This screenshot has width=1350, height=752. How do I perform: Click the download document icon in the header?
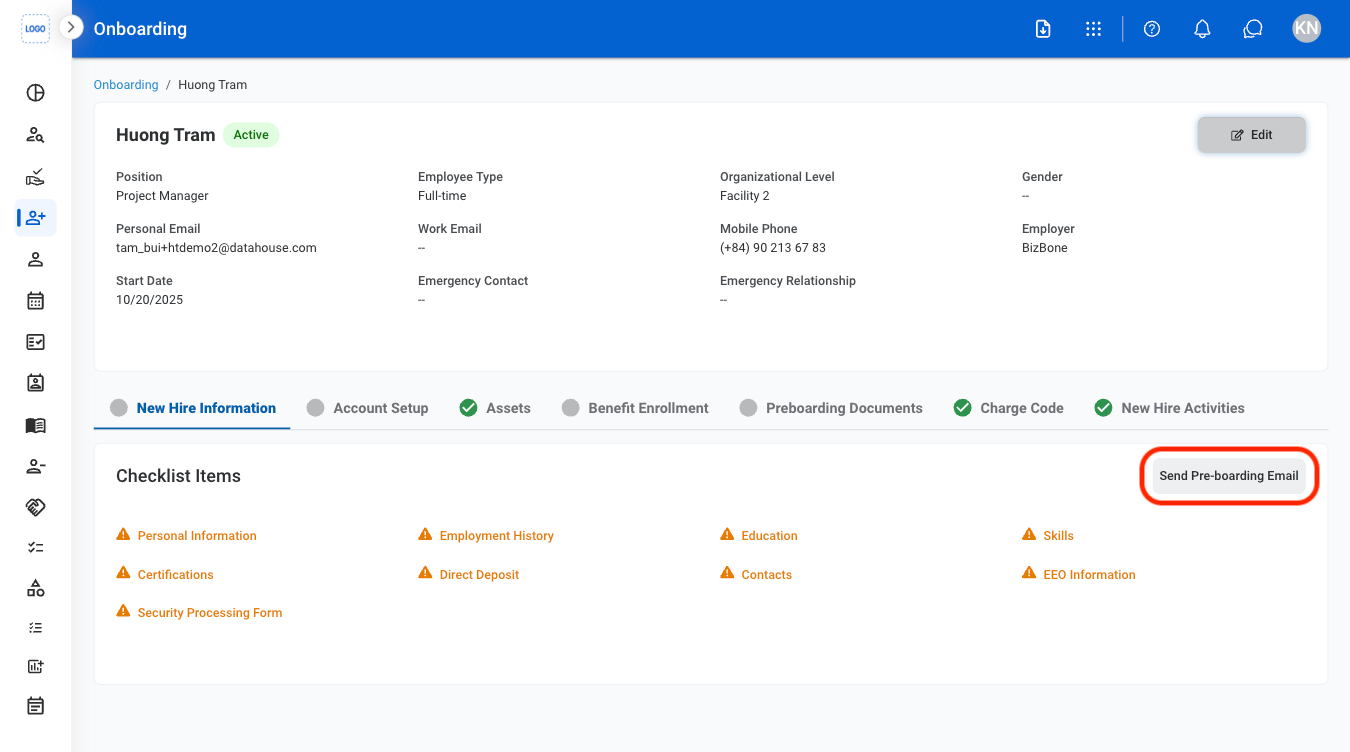coord(1043,29)
